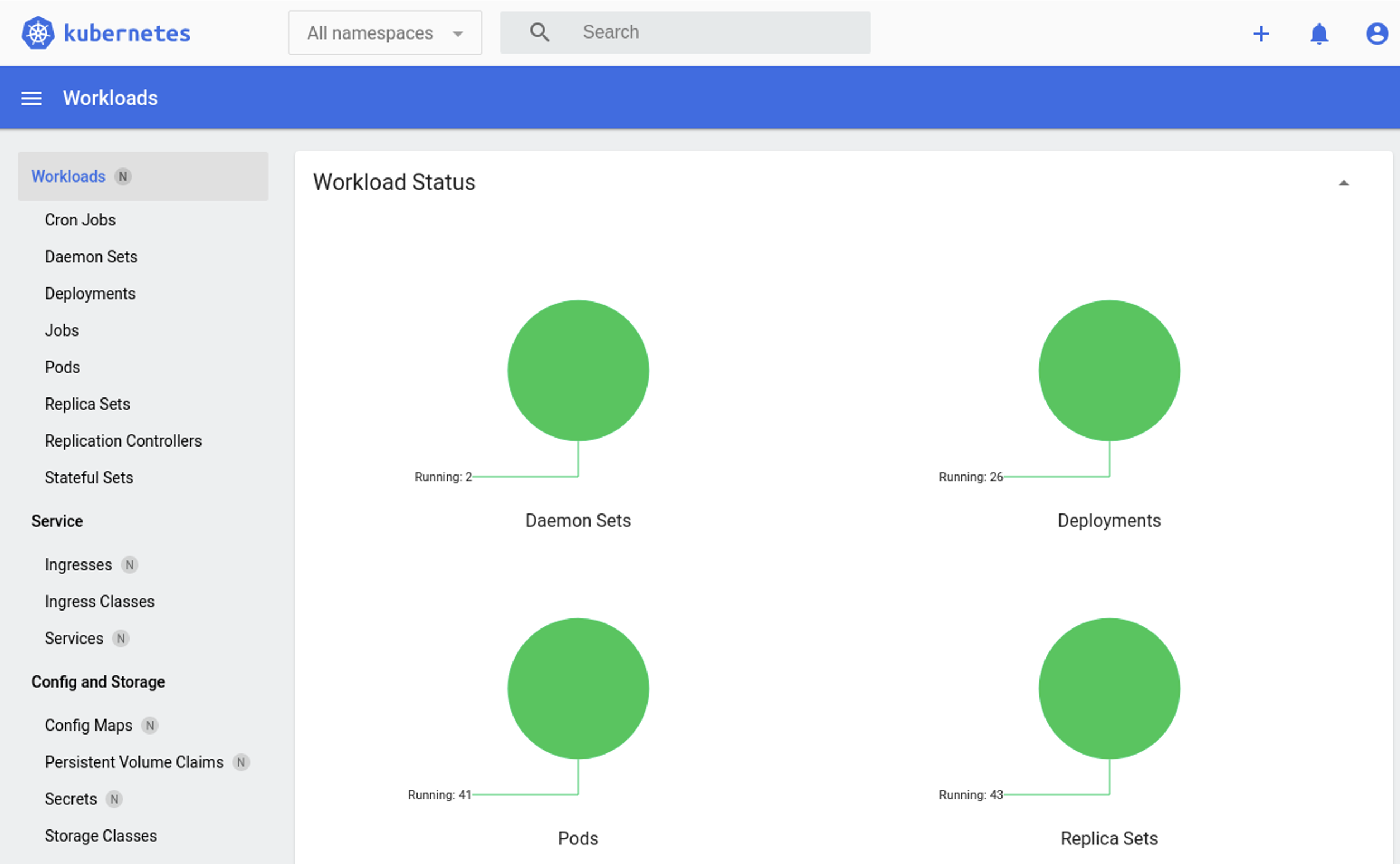Open Cron Jobs in the sidebar
Screen dimensions: 1400x864
[80, 220]
